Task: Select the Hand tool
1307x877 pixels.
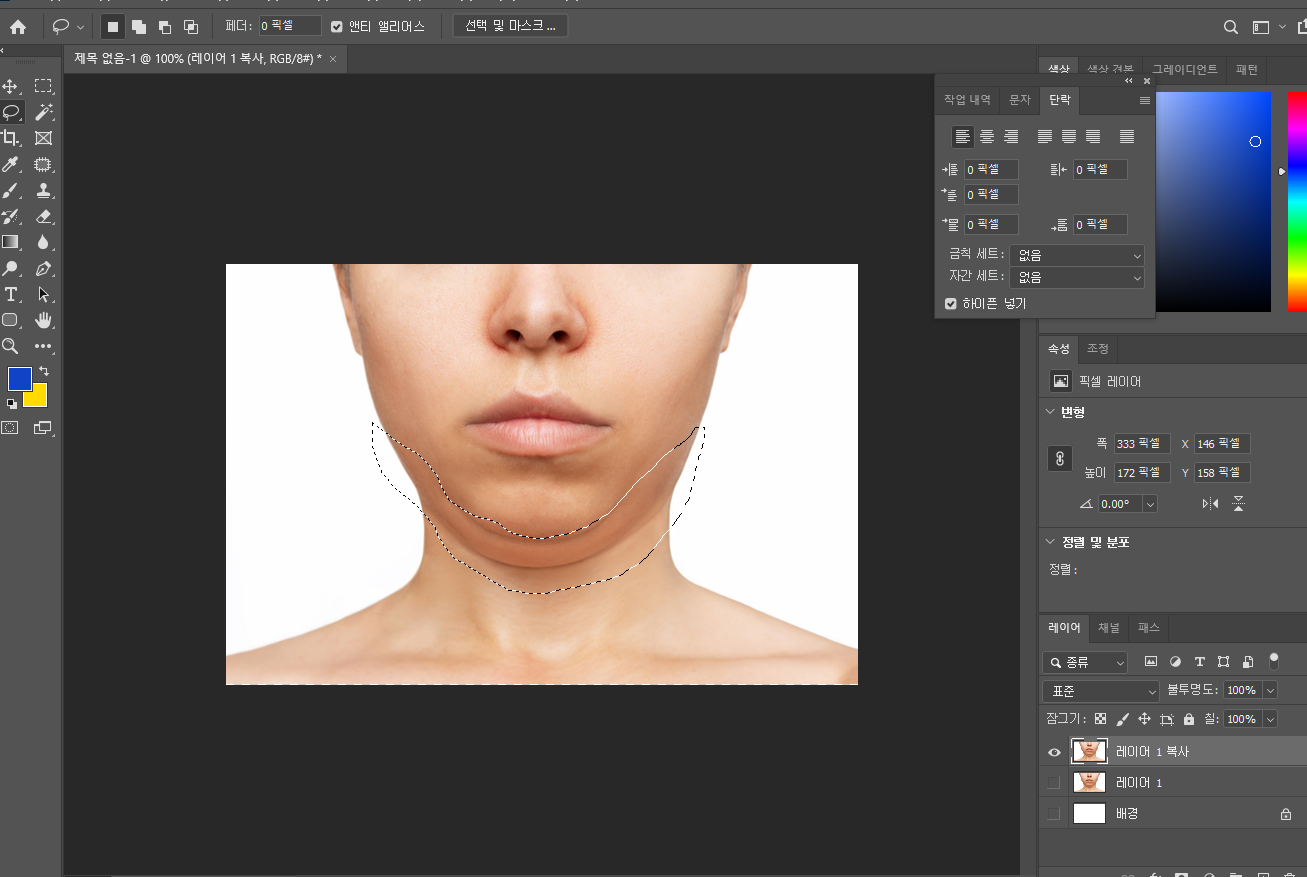Action: click(x=43, y=321)
